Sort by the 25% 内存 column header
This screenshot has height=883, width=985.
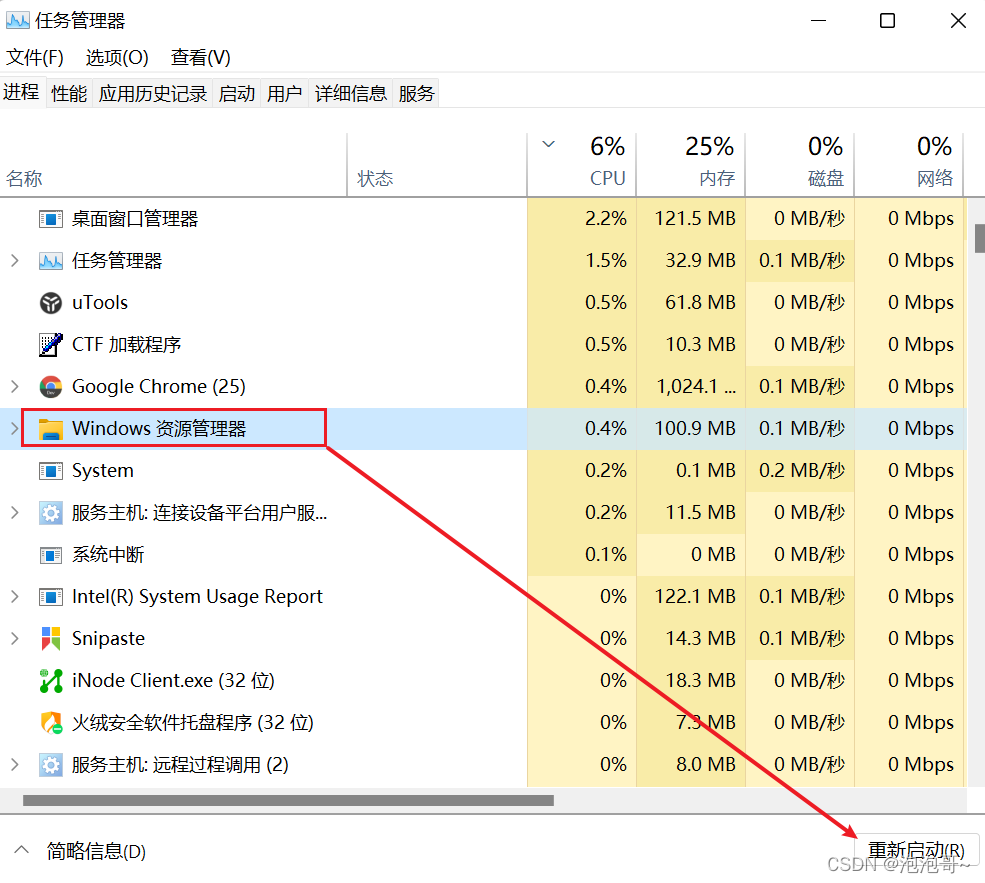(691, 165)
